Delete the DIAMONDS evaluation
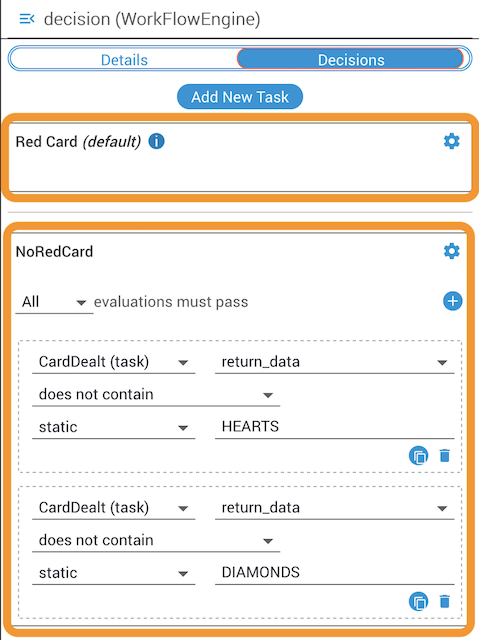 point(445,602)
